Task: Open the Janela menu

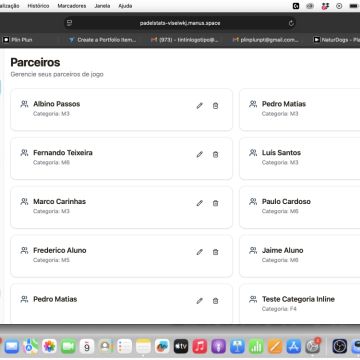Action: click(x=102, y=6)
